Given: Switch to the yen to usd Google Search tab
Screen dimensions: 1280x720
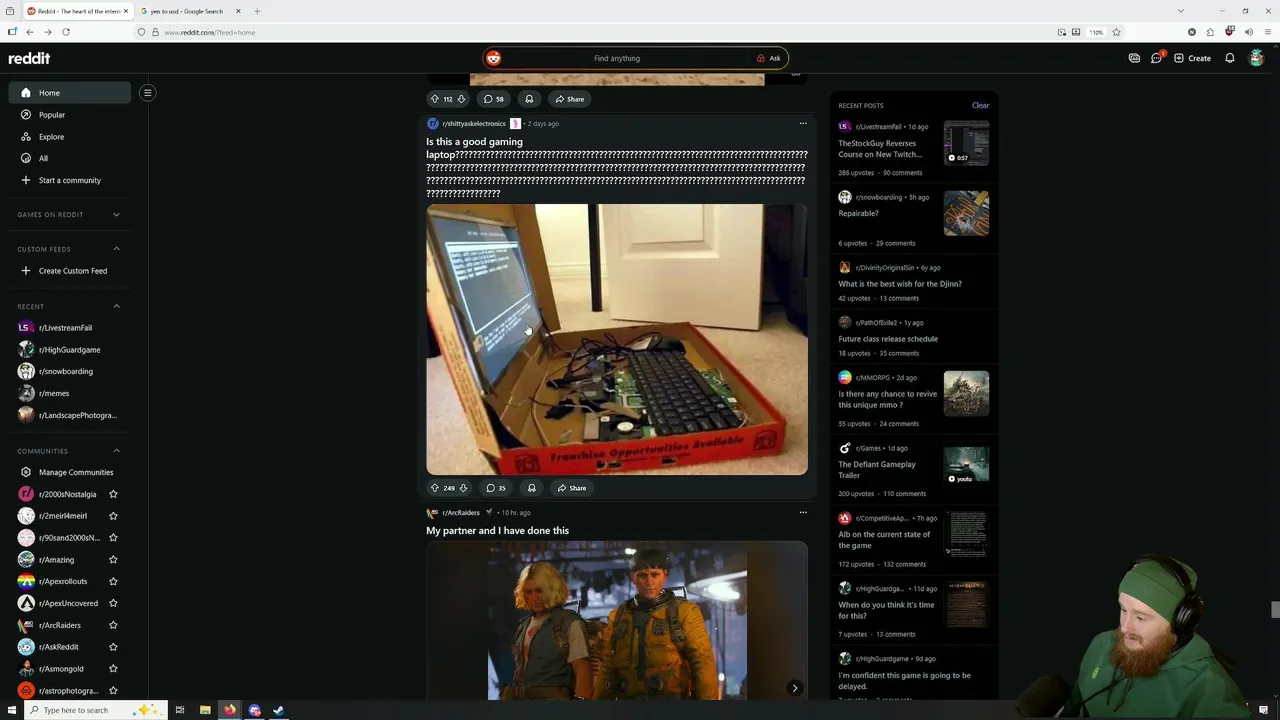Looking at the screenshot, I should (190, 11).
